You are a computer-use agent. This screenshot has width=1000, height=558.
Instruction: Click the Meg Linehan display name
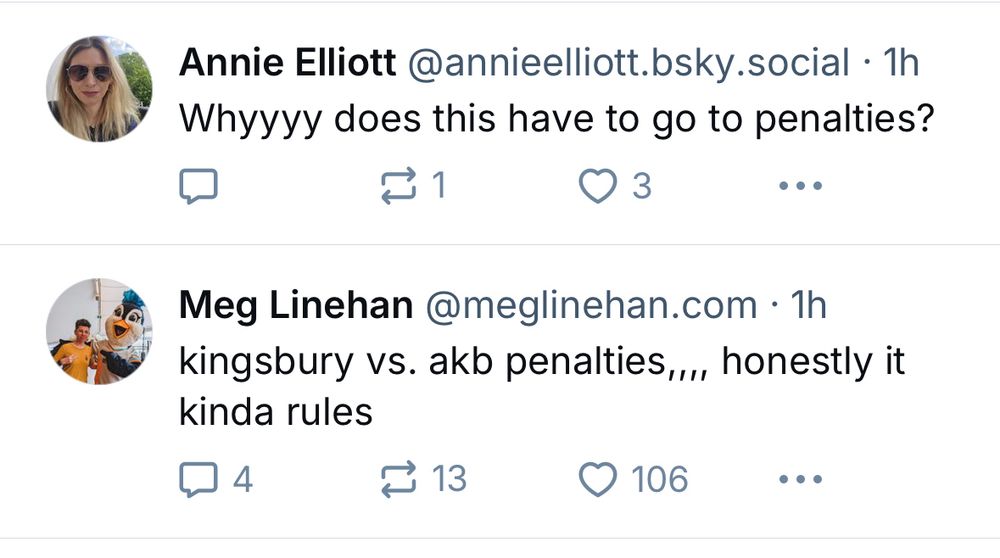(x=296, y=305)
